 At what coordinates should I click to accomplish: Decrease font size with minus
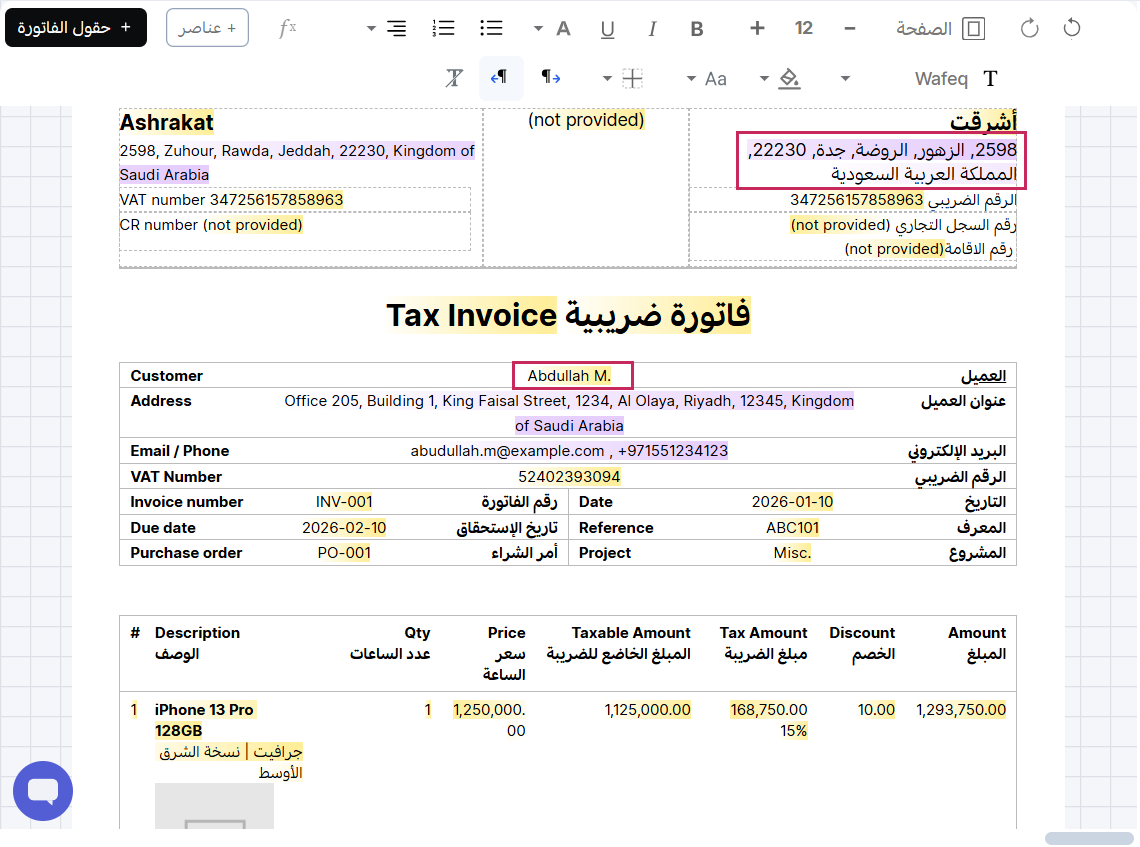[x=850, y=28]
